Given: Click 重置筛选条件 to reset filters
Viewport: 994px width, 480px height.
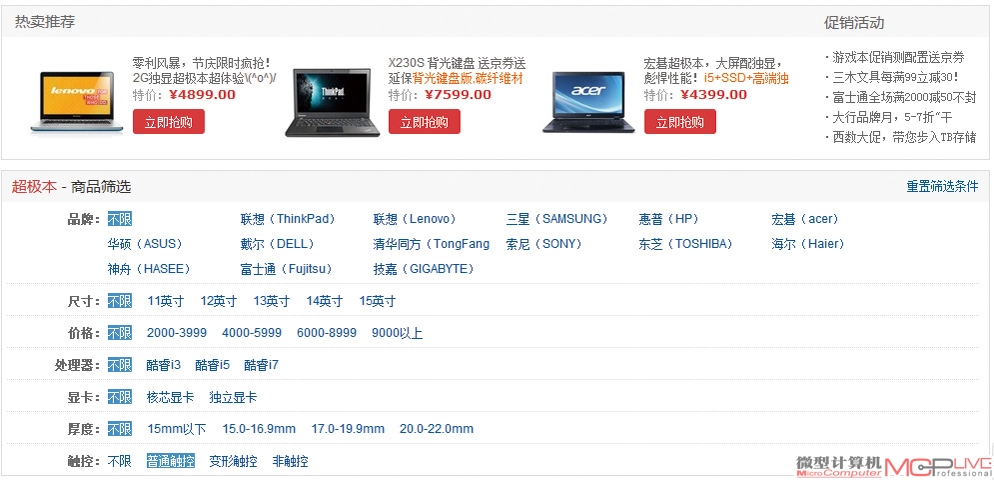Looking at the screenshot, I should [942, 187].
